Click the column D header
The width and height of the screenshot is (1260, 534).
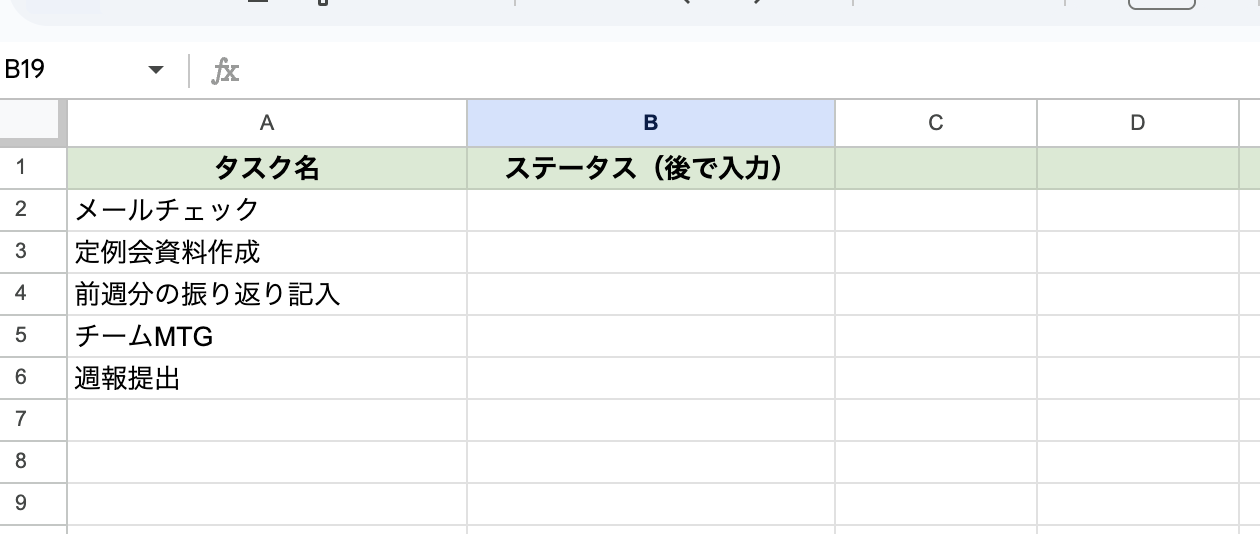click(1137, 123)
